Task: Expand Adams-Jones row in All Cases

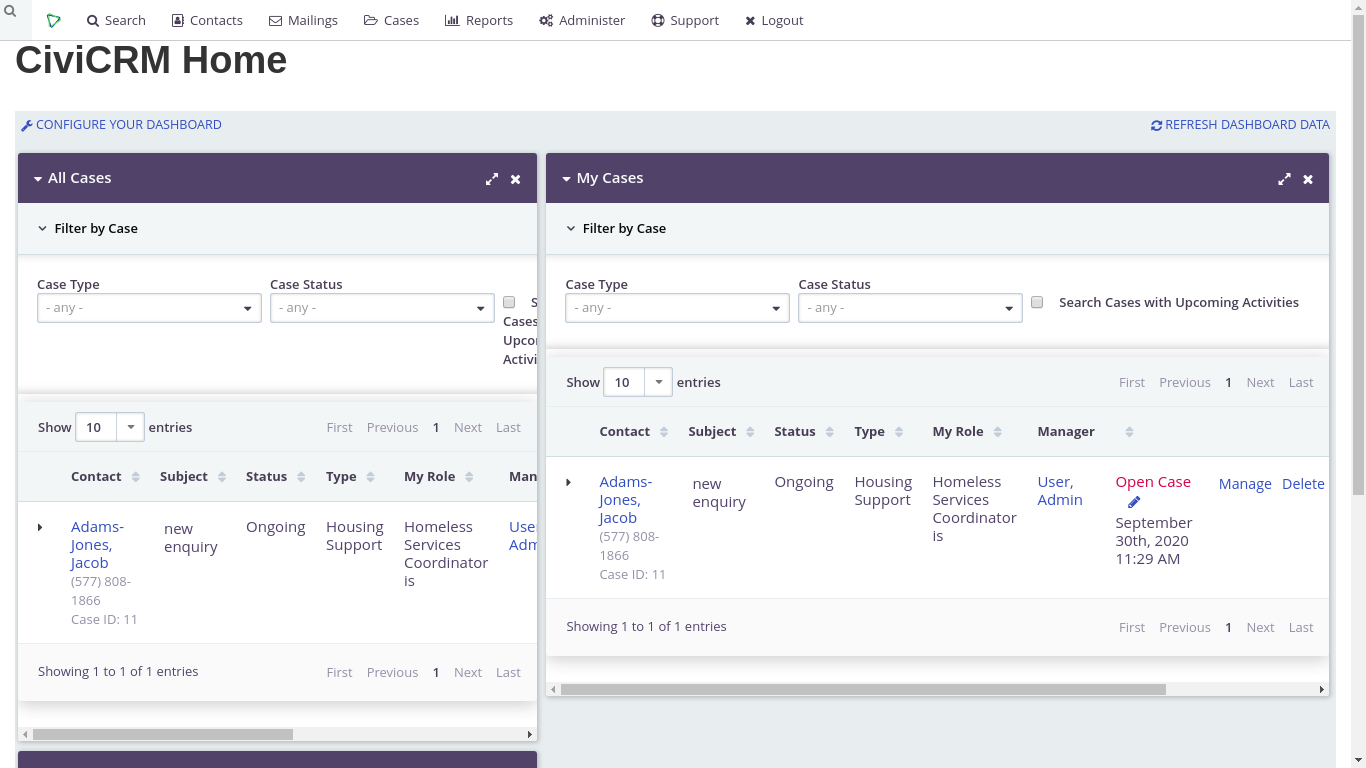Action: pyautogui.click(x=40, y=527)
